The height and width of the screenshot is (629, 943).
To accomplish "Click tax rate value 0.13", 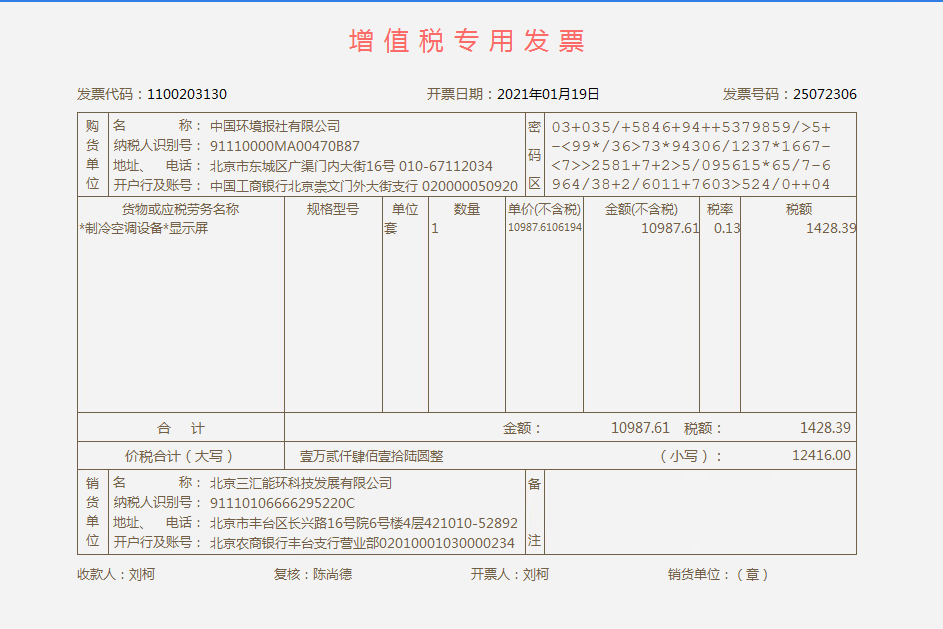I will pos(726,229).
